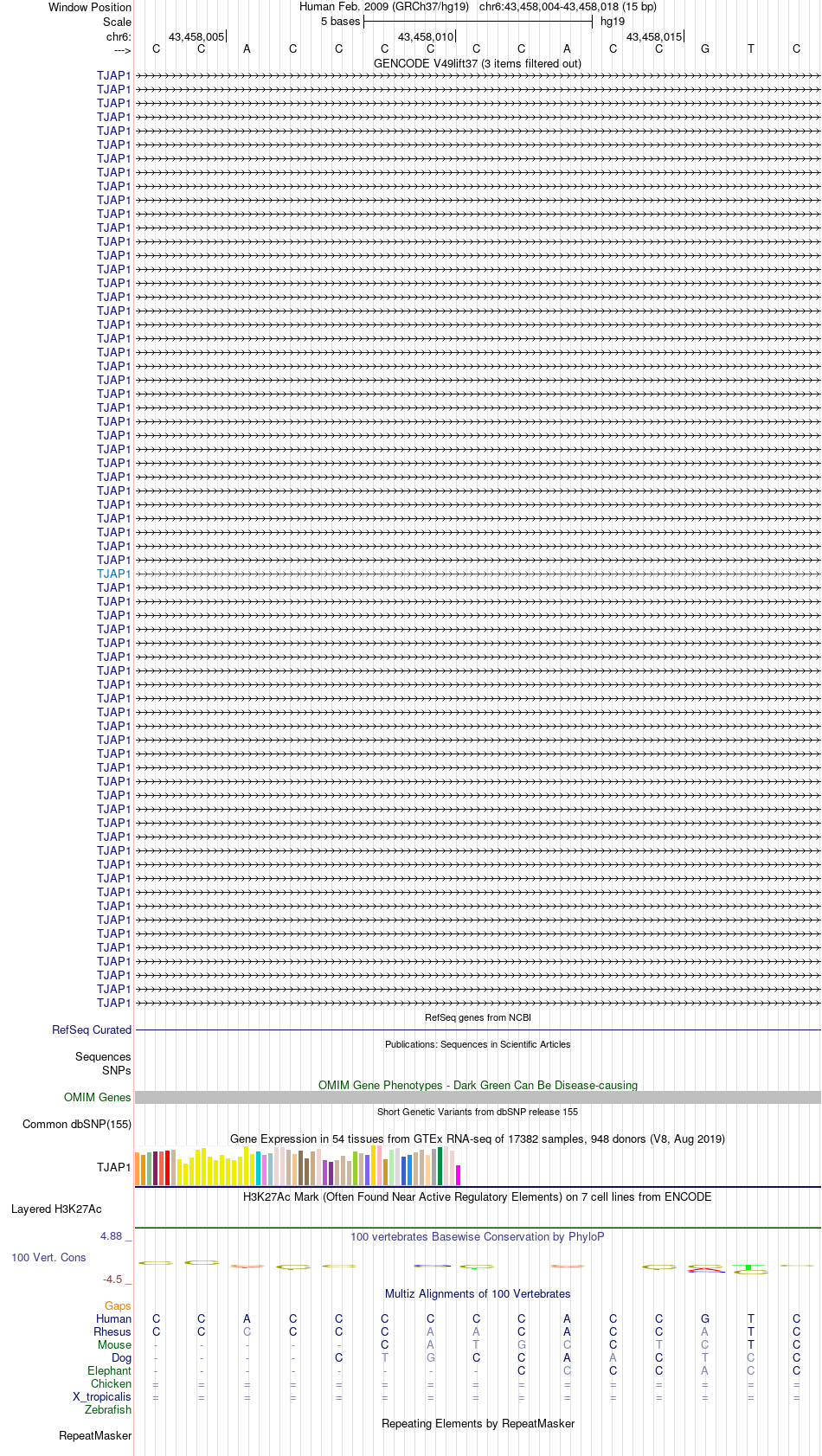Click the 'RepeatMasker' track label
The image size is (822, 1456).
point(95,1436)
